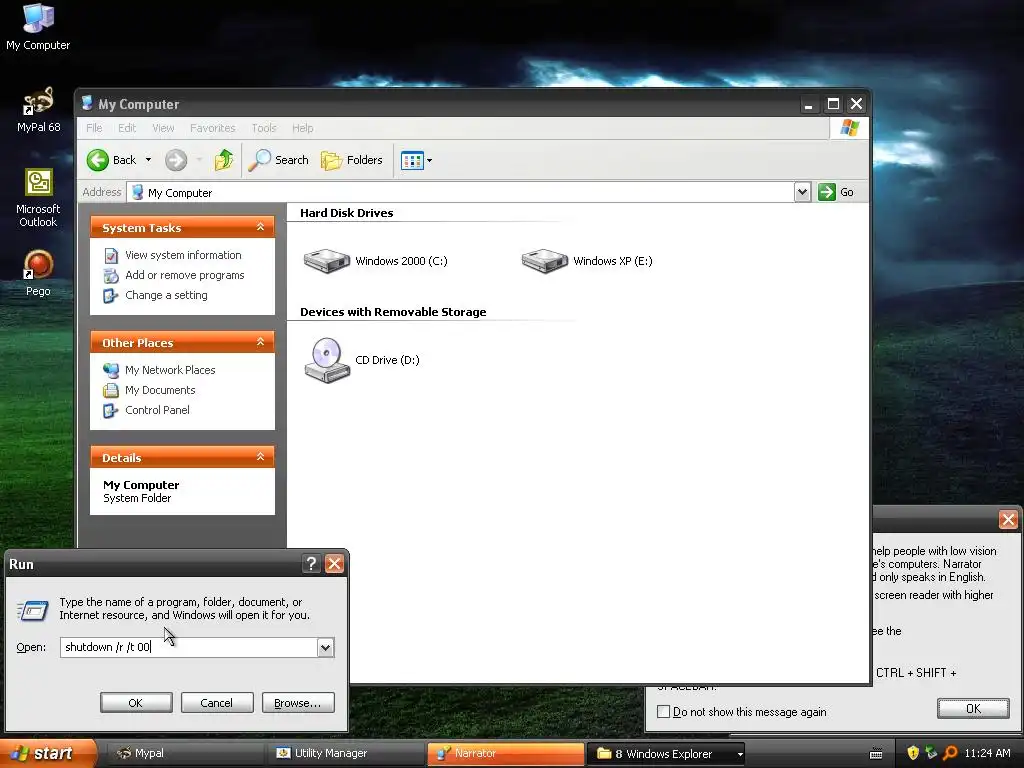
Task: Click security shield icon in system tray
Action: (913, 753)
